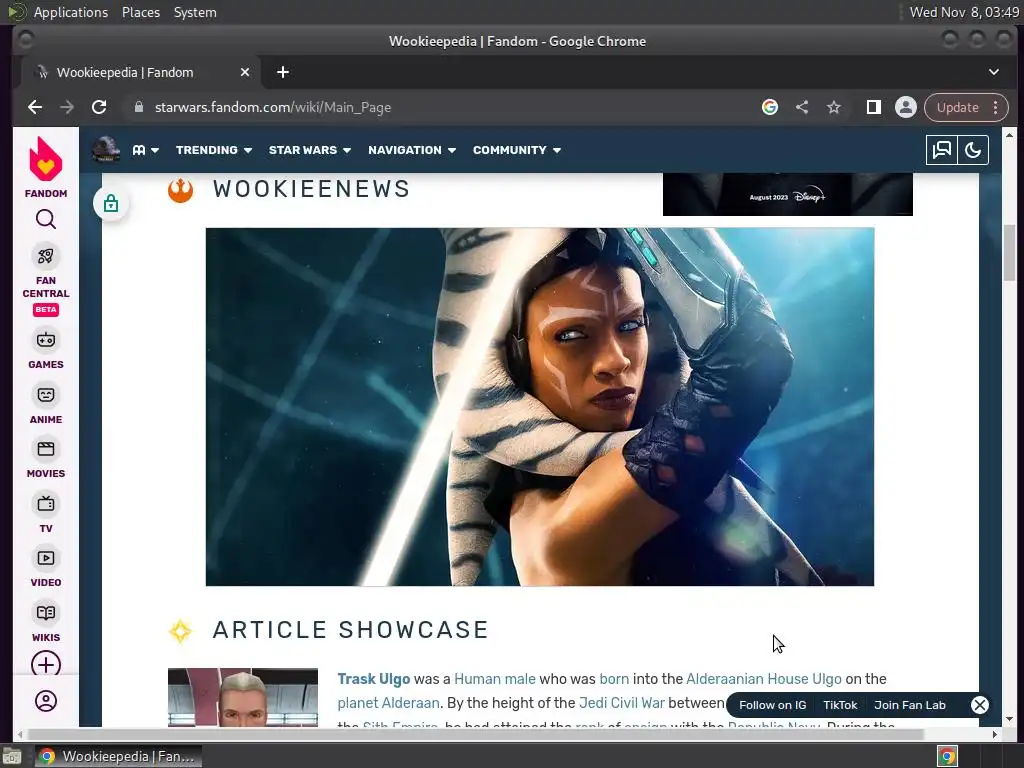Click the Chrome icon in the bottom-right tray
Viewport: 1024px width, 768px height.
[947, 756]
